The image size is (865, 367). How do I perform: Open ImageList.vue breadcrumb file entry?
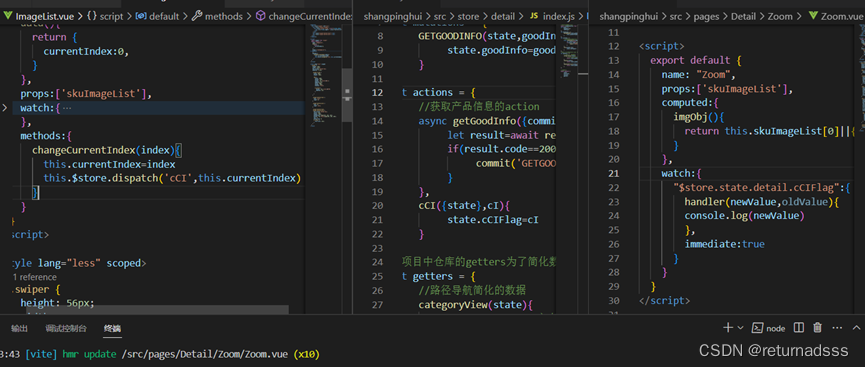pyautogui.click(x=35, y=17)
